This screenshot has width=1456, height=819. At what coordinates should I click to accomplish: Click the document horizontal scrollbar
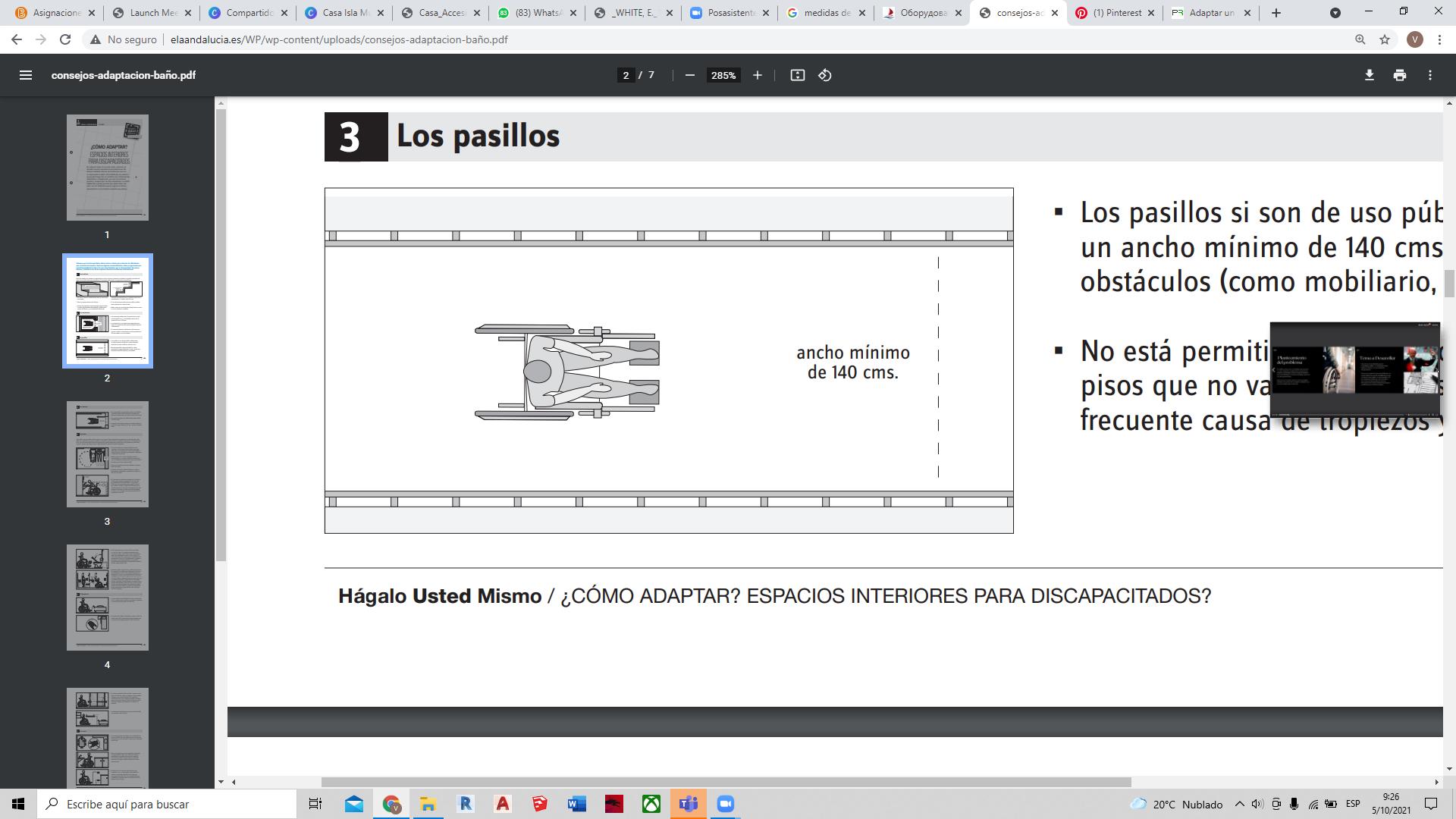click(726, 782)
